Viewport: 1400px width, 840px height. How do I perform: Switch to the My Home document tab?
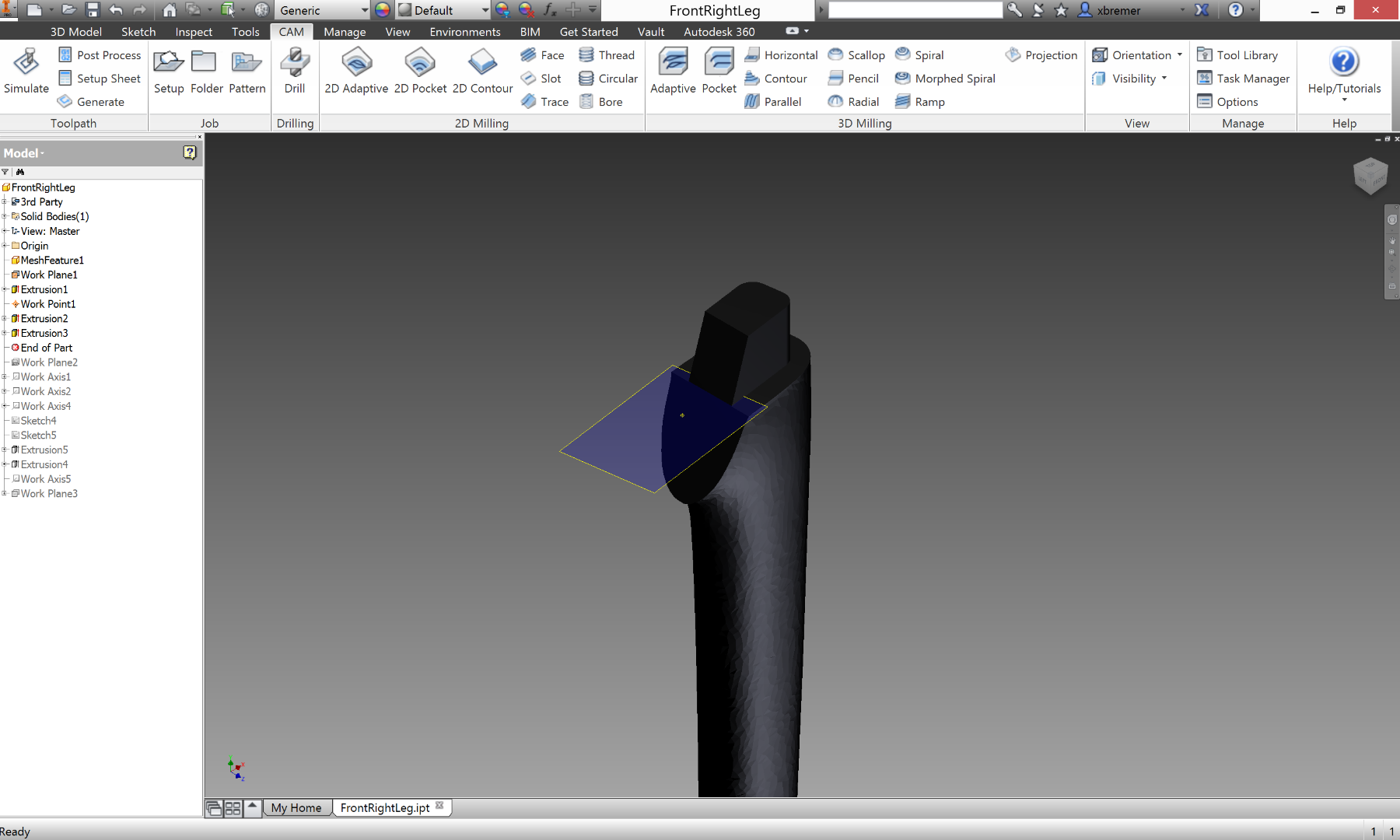tap(296, 808)
